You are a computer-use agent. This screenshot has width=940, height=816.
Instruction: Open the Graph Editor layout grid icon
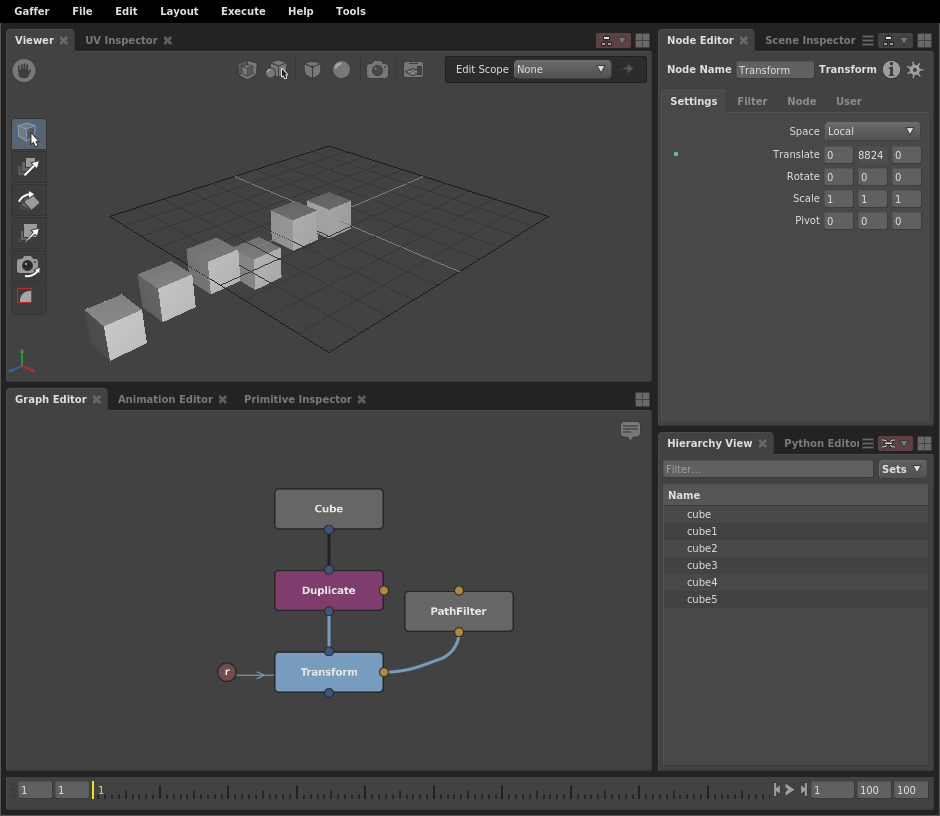pyautogui.click(x=642, y=399)
